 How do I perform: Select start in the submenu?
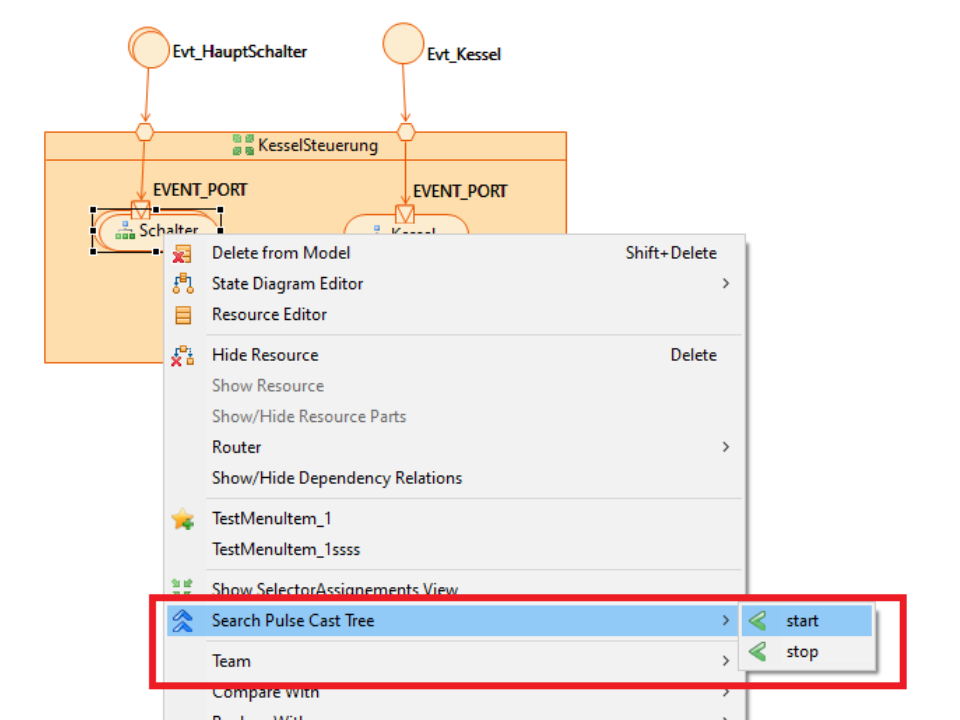click(x=802, y=621)
